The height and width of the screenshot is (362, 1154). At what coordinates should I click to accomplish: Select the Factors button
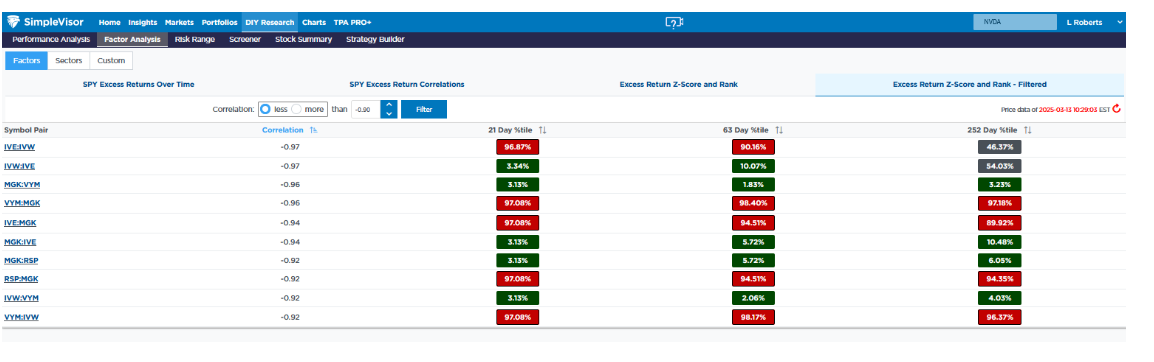coord(26,60)
